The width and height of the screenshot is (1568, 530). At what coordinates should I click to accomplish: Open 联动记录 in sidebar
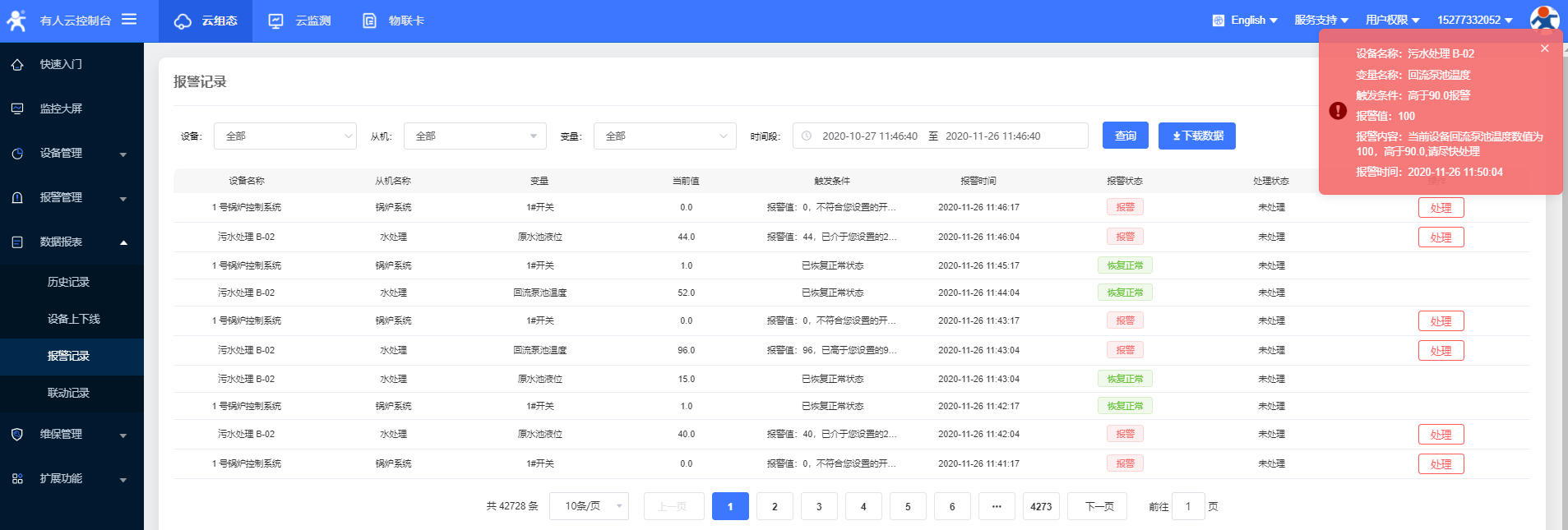[72, 393]
